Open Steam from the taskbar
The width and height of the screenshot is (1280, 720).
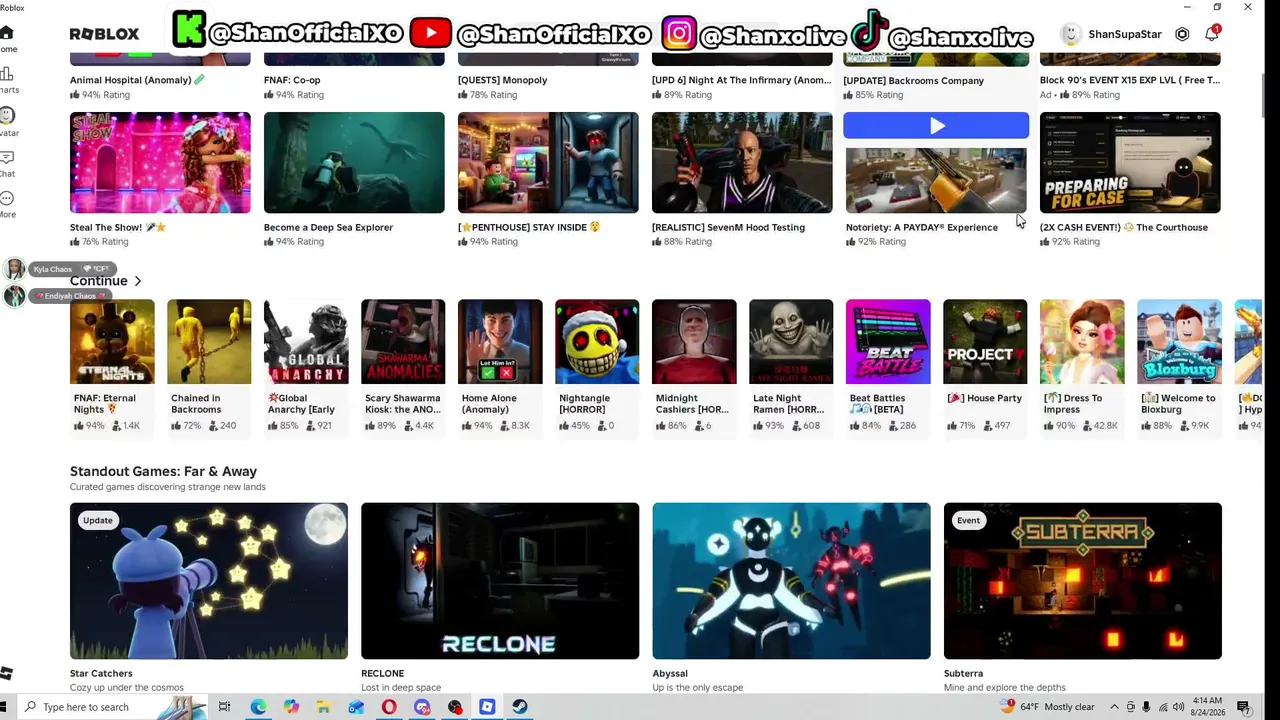click(520, 707)
